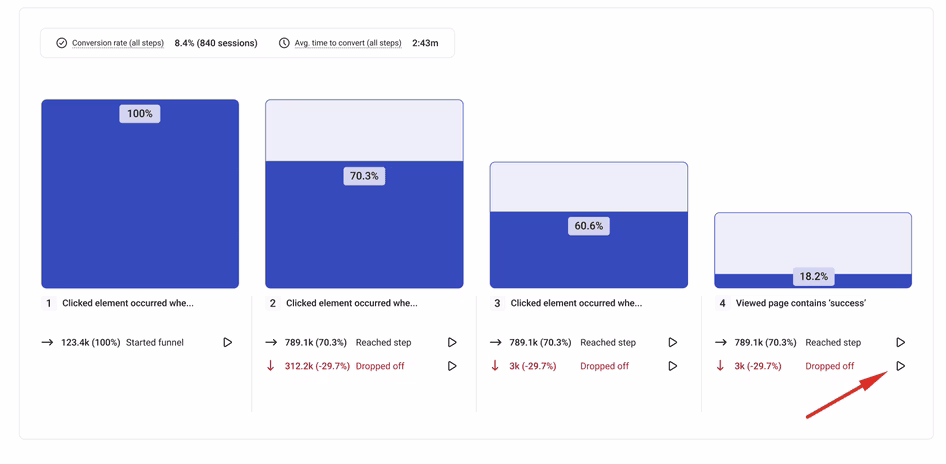Play step 4 Reached step sessions

click(901, 342)
